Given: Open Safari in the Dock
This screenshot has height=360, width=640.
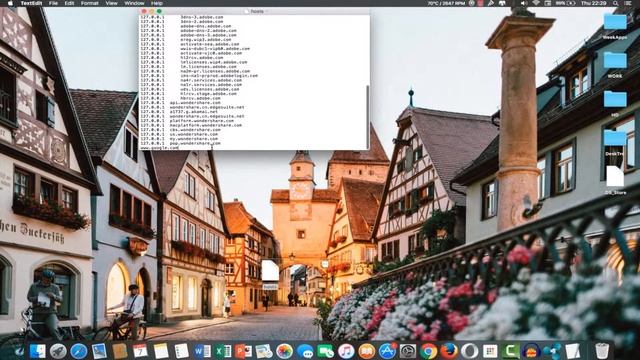Looking at the screenshot, I should pos(78,351).
